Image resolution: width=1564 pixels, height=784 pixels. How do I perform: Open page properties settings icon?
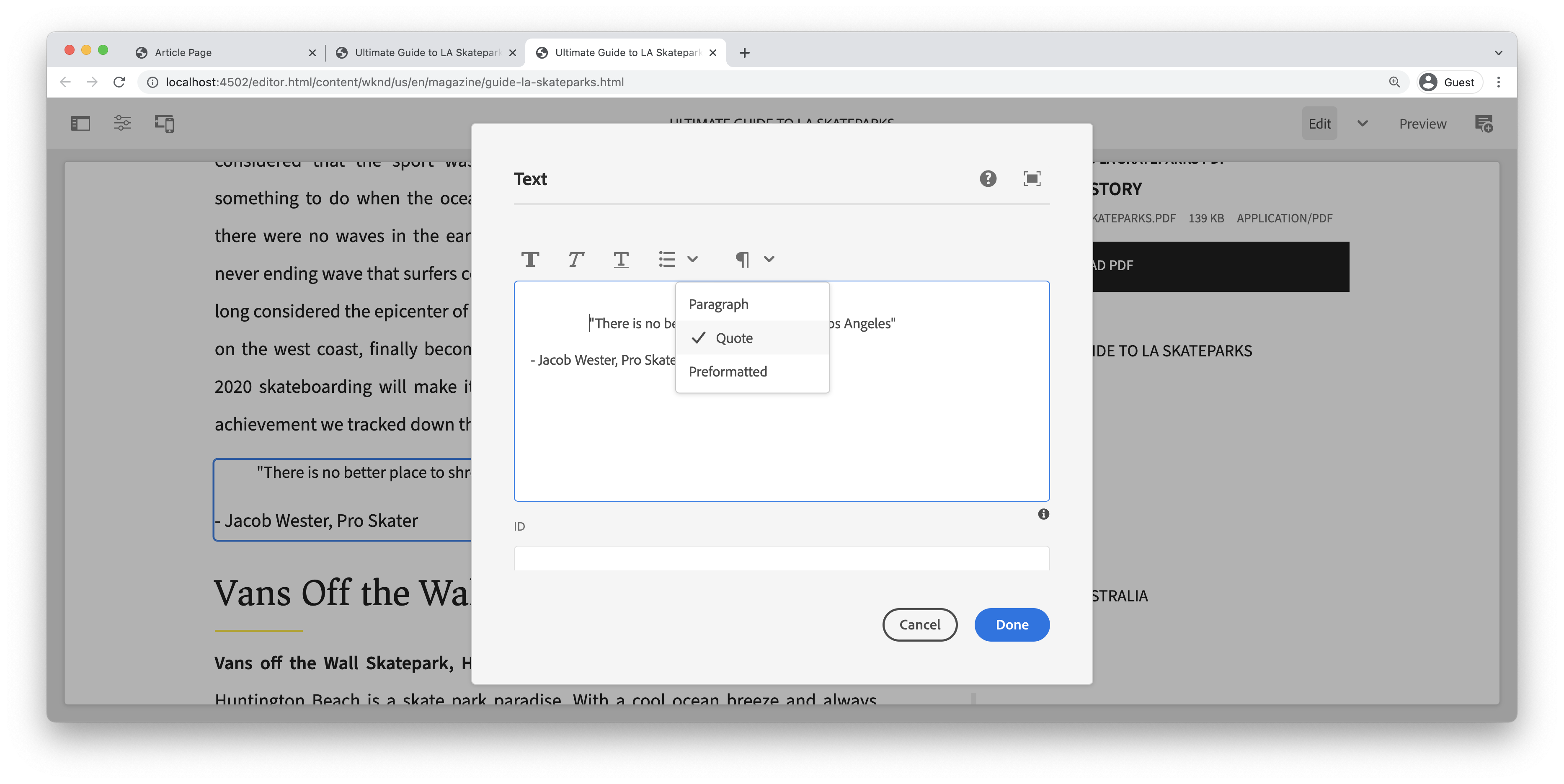tap(122, 123)
